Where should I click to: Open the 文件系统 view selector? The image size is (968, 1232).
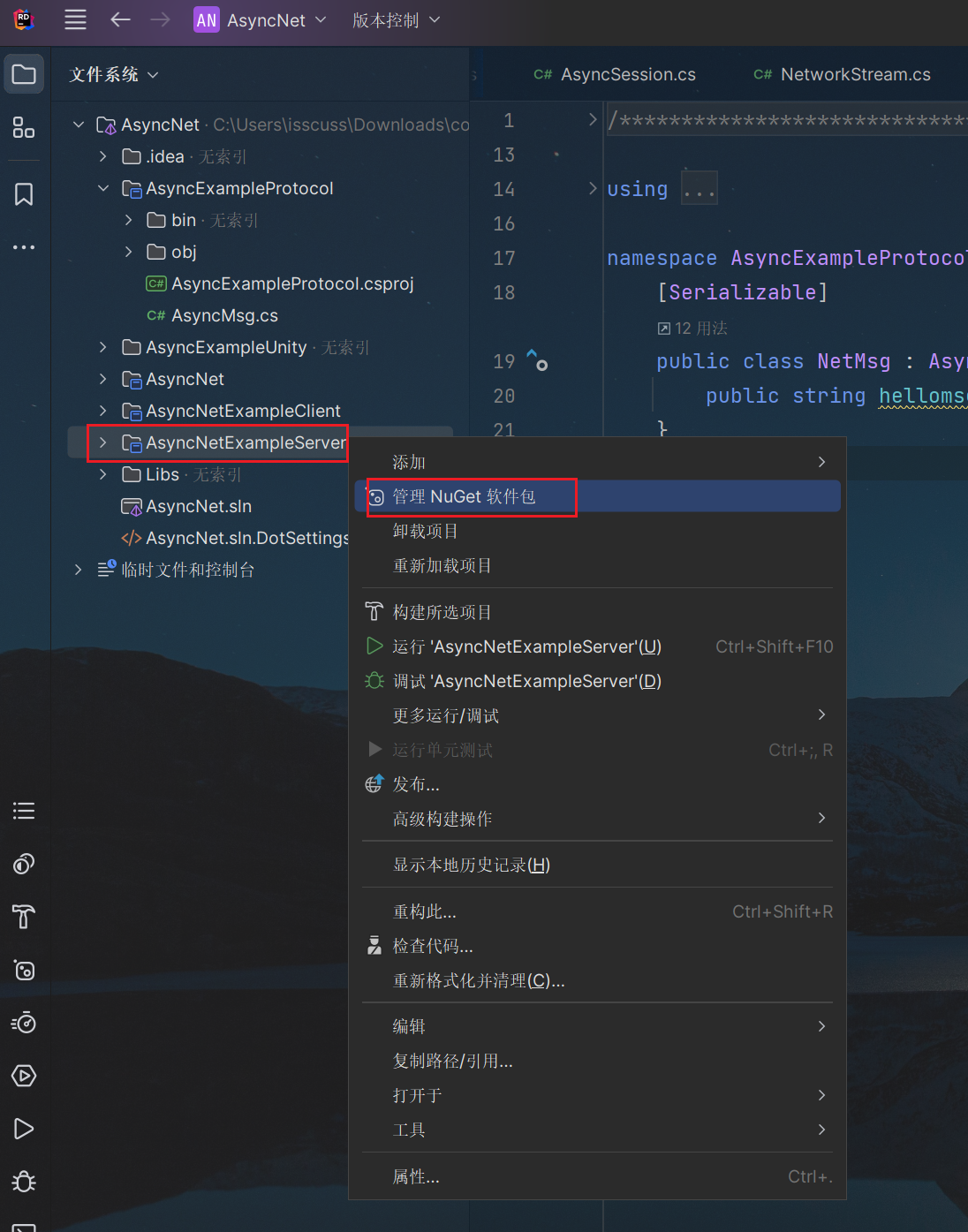(114, 75)
